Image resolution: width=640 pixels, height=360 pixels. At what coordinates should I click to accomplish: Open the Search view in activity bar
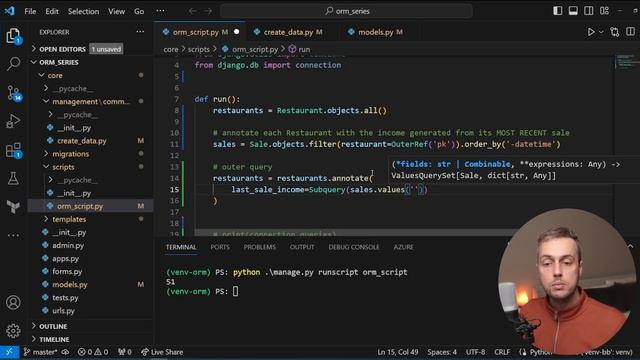coord(13,64)
